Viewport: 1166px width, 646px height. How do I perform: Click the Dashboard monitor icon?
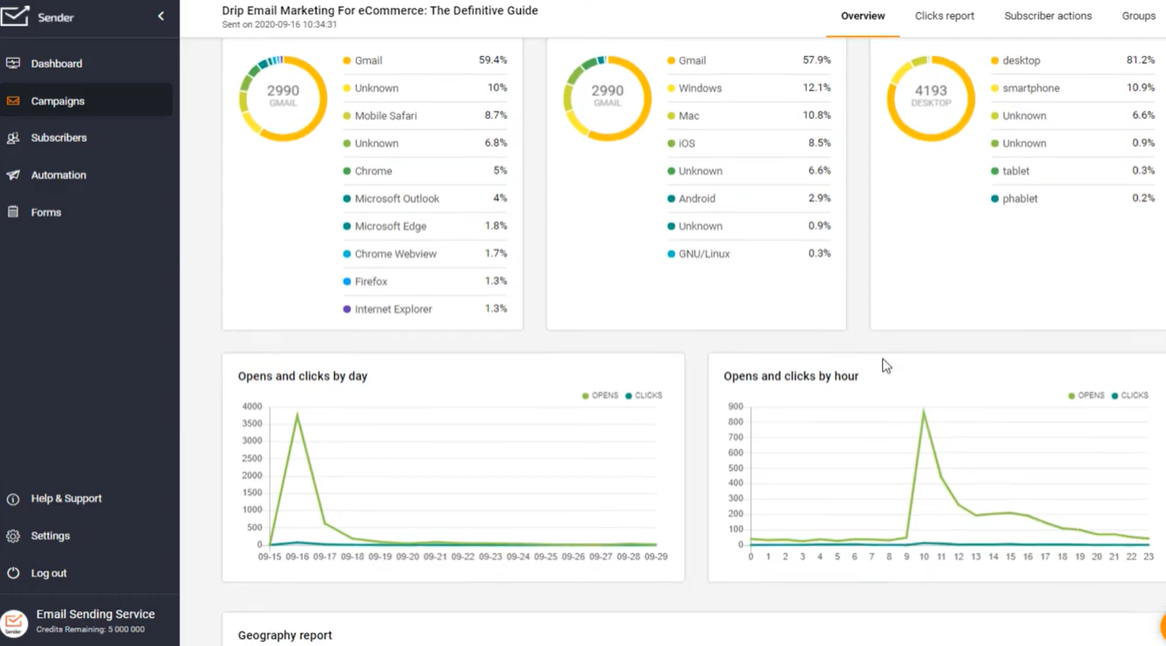13,63
